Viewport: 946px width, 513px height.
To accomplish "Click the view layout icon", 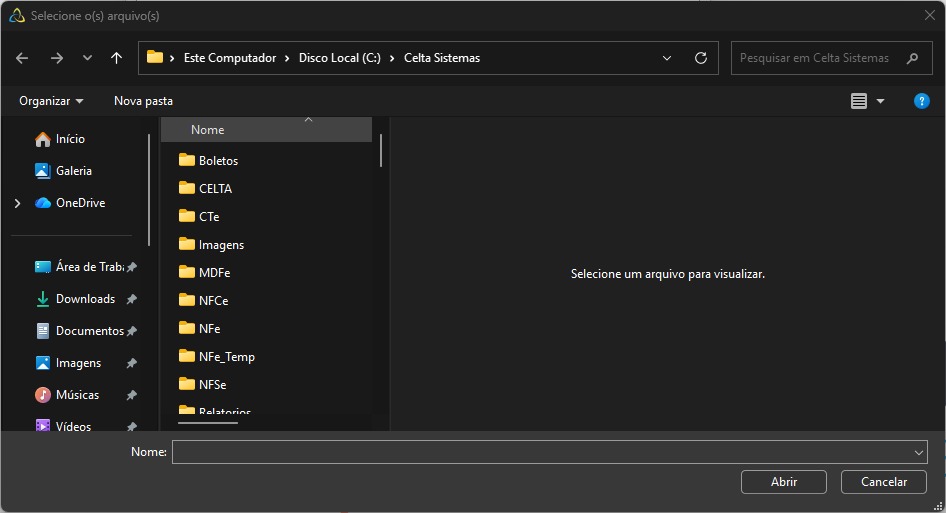I will (x=858, y=101).
